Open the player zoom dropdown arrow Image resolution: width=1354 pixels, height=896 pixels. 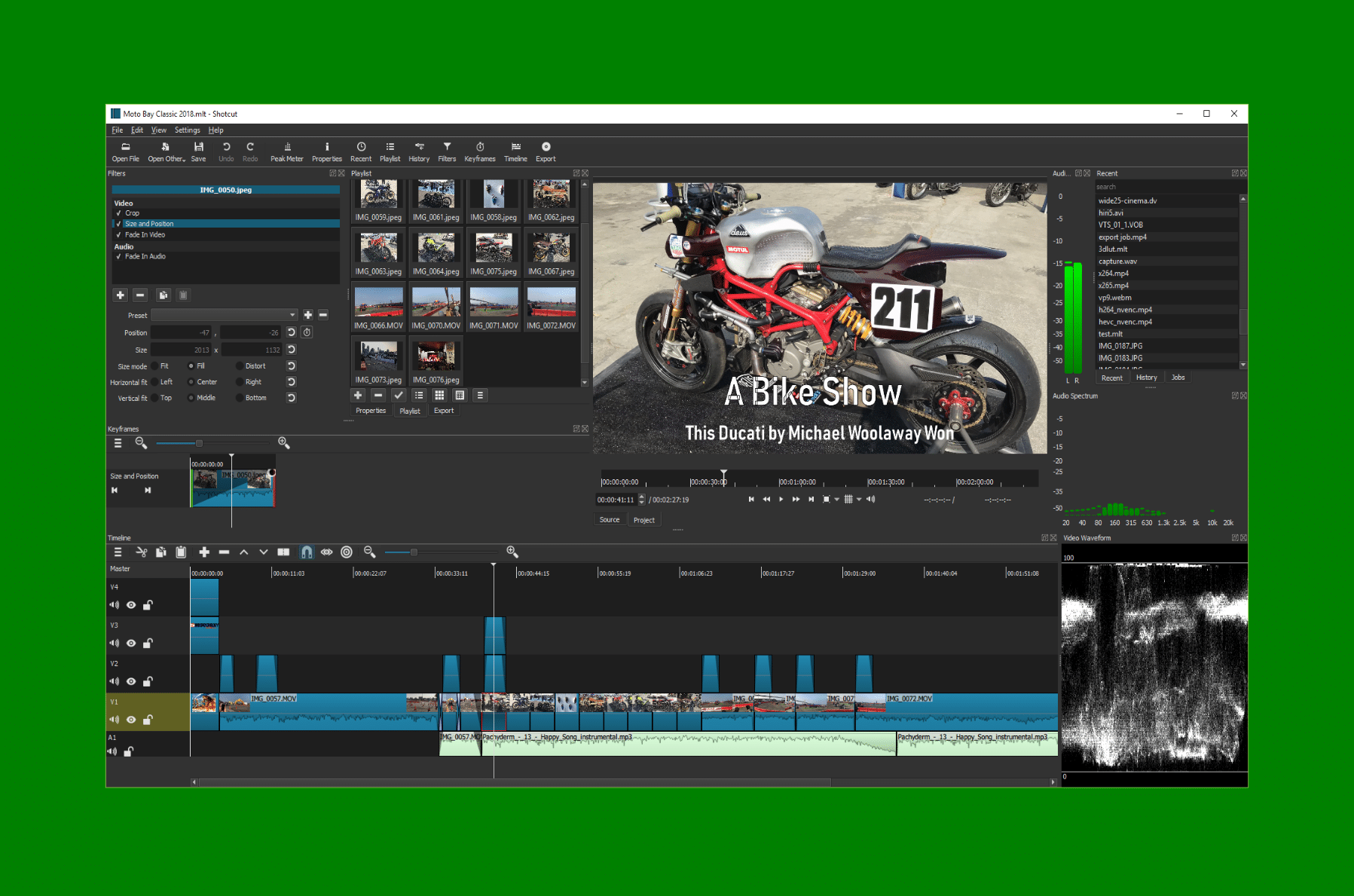coord(836,499)
